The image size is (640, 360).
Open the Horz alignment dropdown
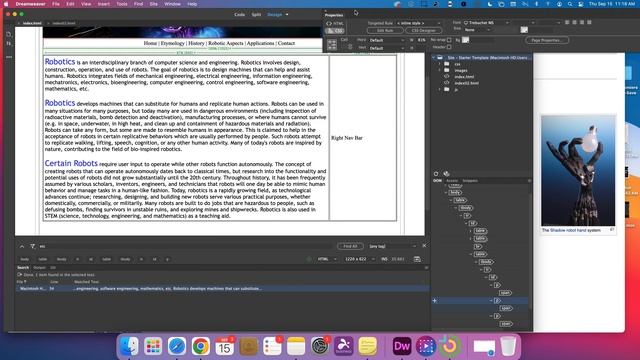coord(387,40)
